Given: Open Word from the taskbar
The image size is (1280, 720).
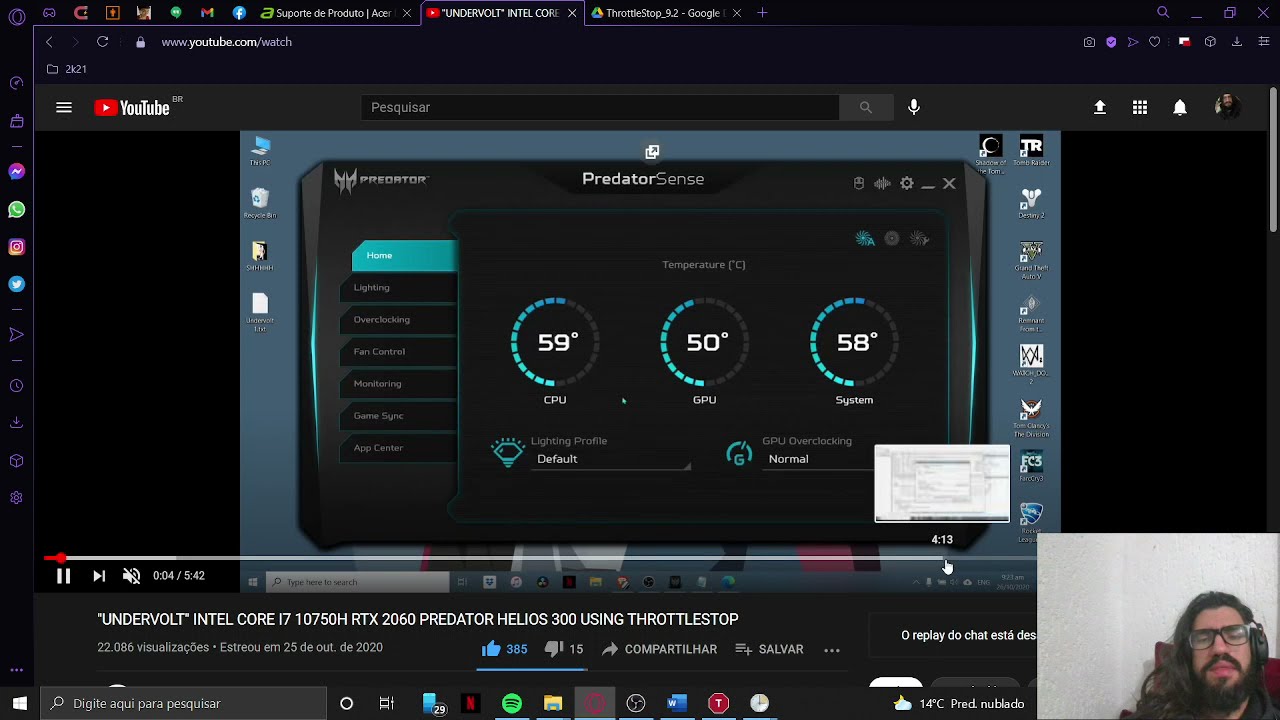Looking at the screenshot, I should click(677, 704).
